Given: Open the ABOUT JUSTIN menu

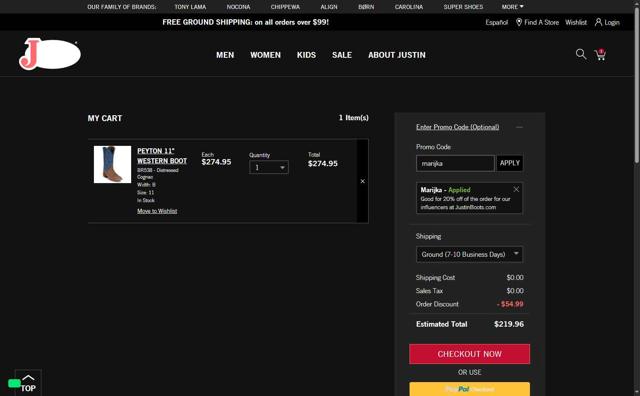Looking at the screenshot, I should point(397,55).
